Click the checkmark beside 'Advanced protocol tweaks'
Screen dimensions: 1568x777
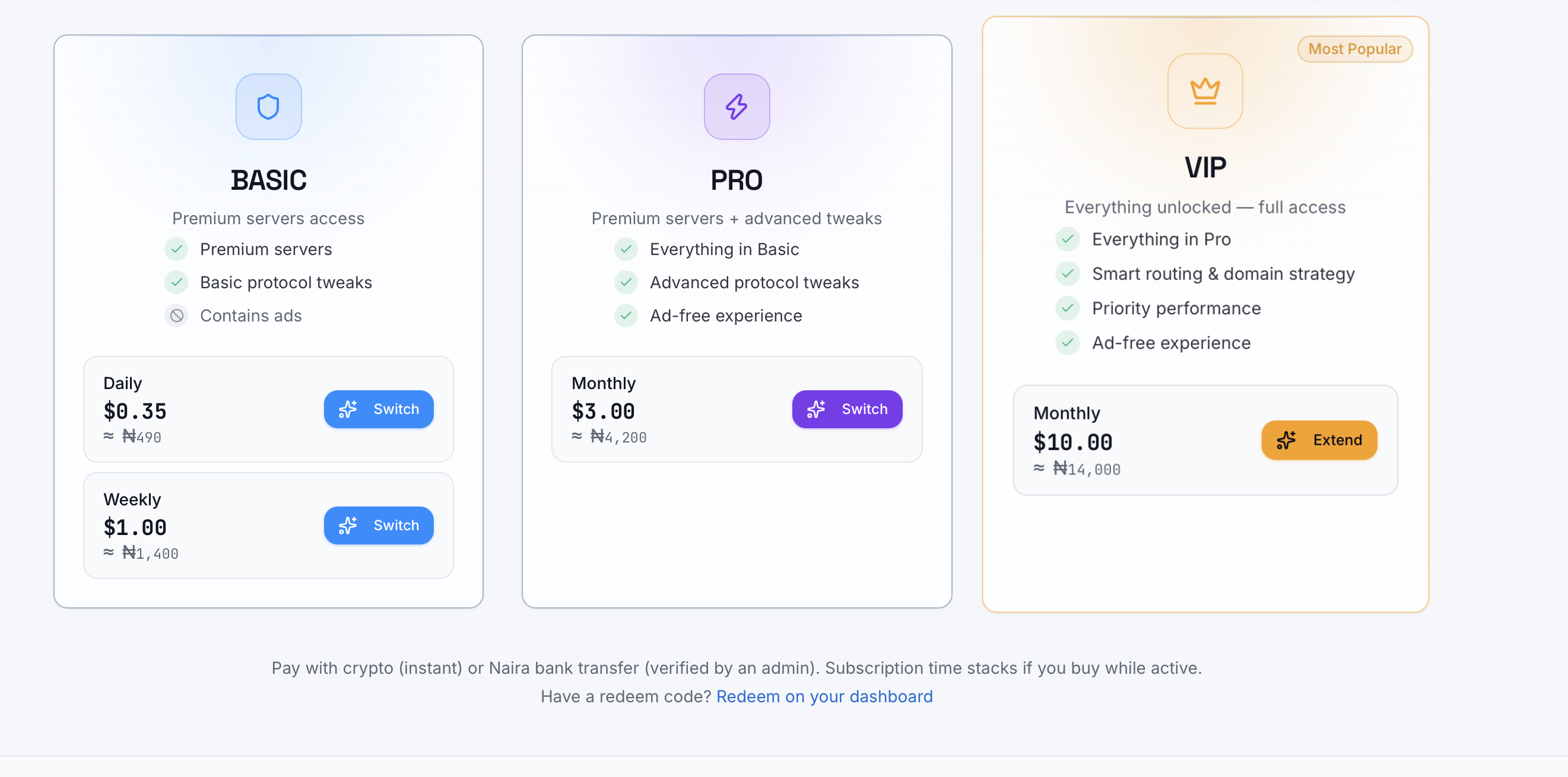626,282
